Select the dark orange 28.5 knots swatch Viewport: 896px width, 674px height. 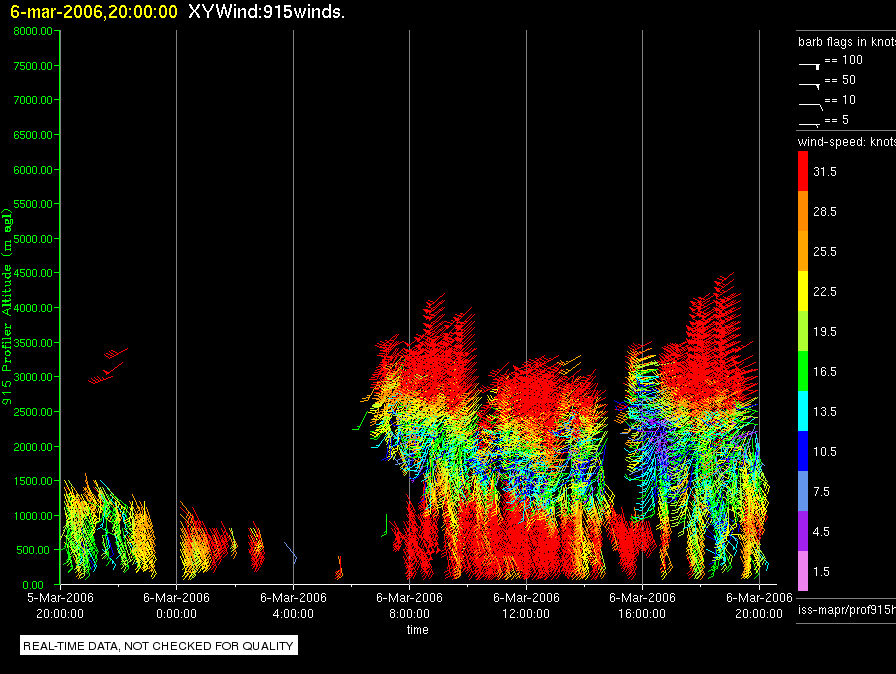coord(803,211)
